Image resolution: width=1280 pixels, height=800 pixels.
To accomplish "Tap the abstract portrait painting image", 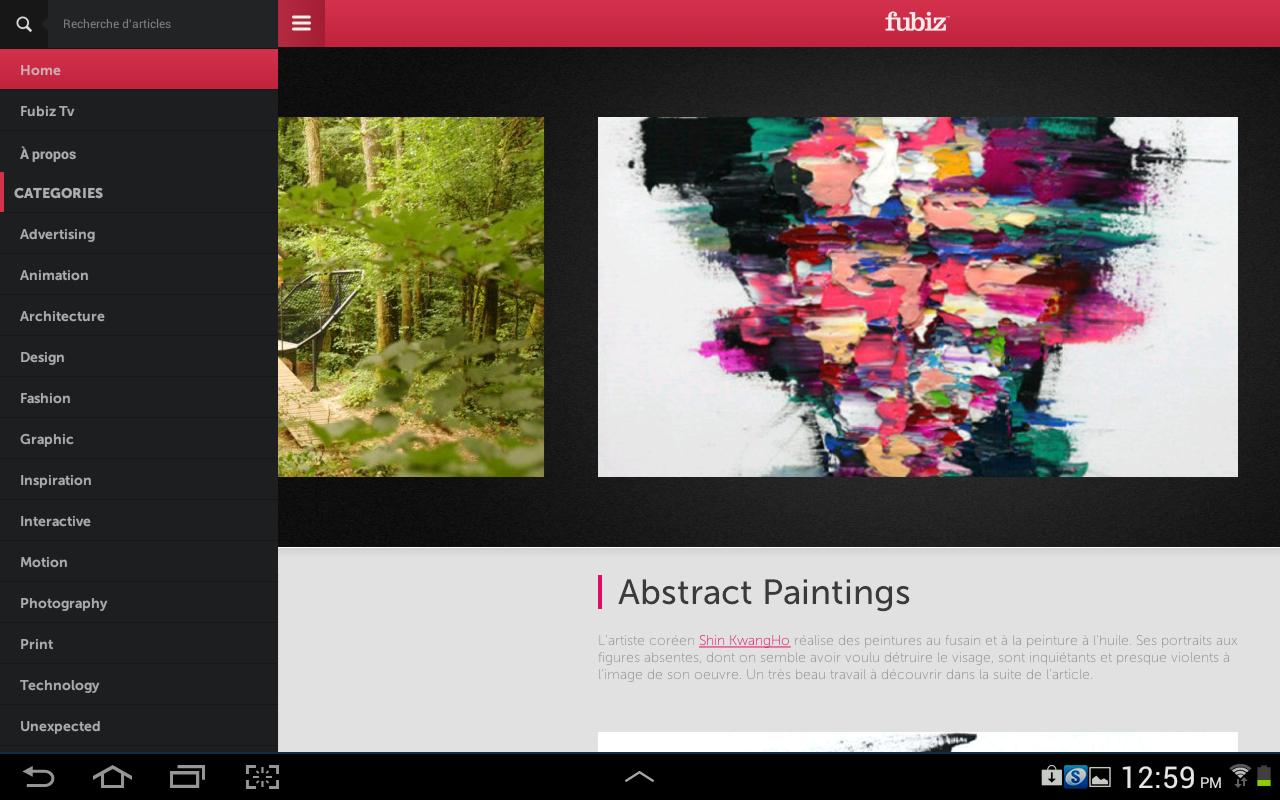I will pyautogui.click(x=918, y=297).
